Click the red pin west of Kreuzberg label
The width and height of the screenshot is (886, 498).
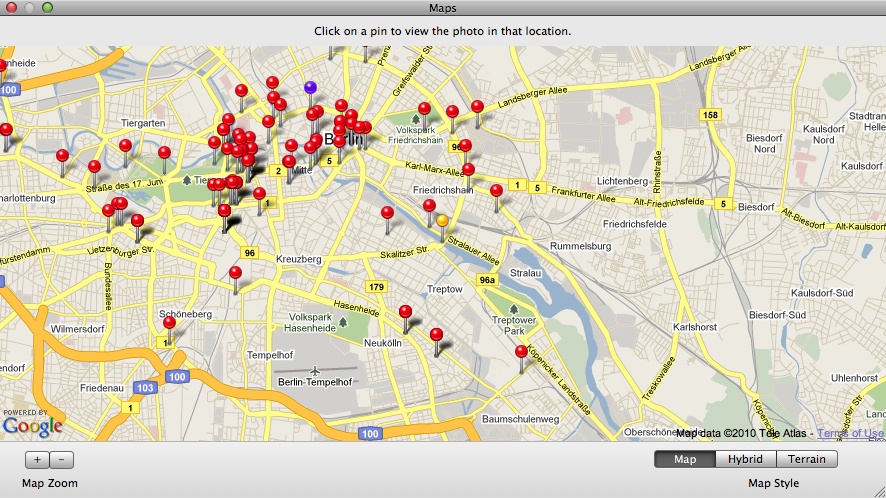235,273
